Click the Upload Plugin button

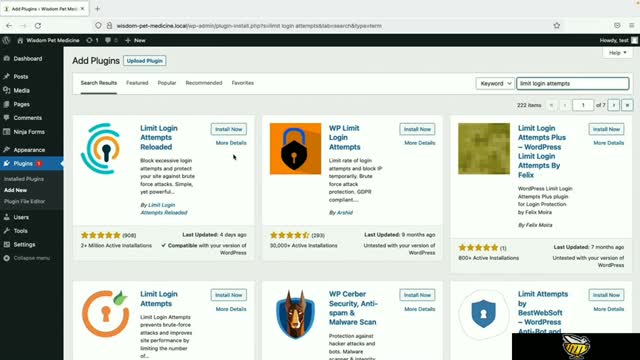144,61
